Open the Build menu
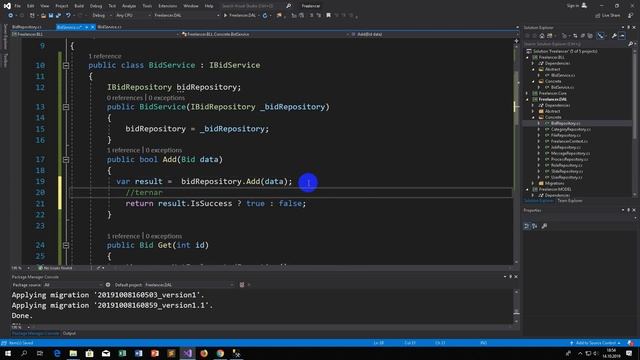The image size is (640, 360). (79, 6)
